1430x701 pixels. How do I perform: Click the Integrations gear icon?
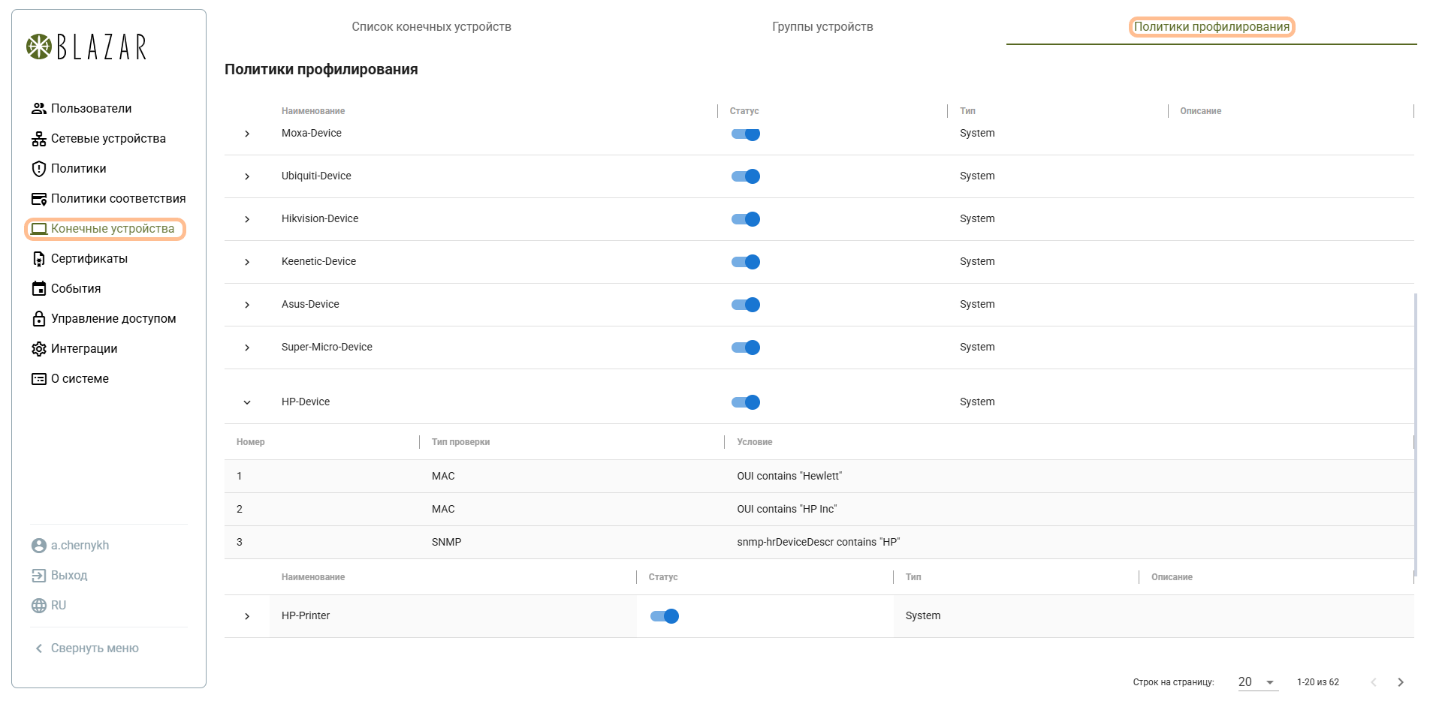pos(39,349)
